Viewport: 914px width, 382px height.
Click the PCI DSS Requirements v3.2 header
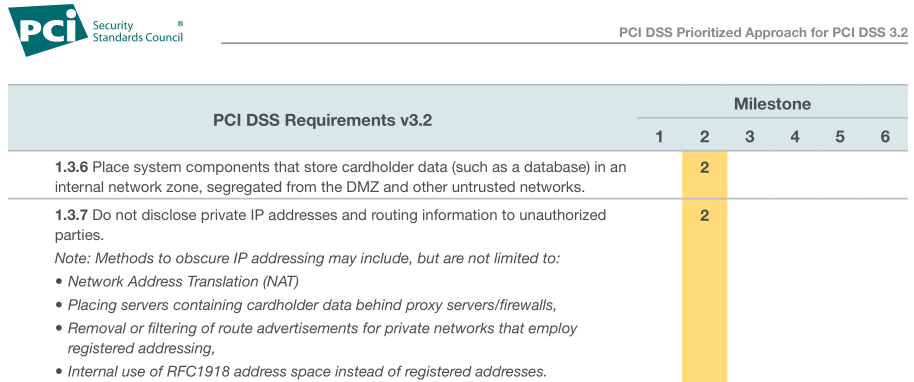pos(322,121)
